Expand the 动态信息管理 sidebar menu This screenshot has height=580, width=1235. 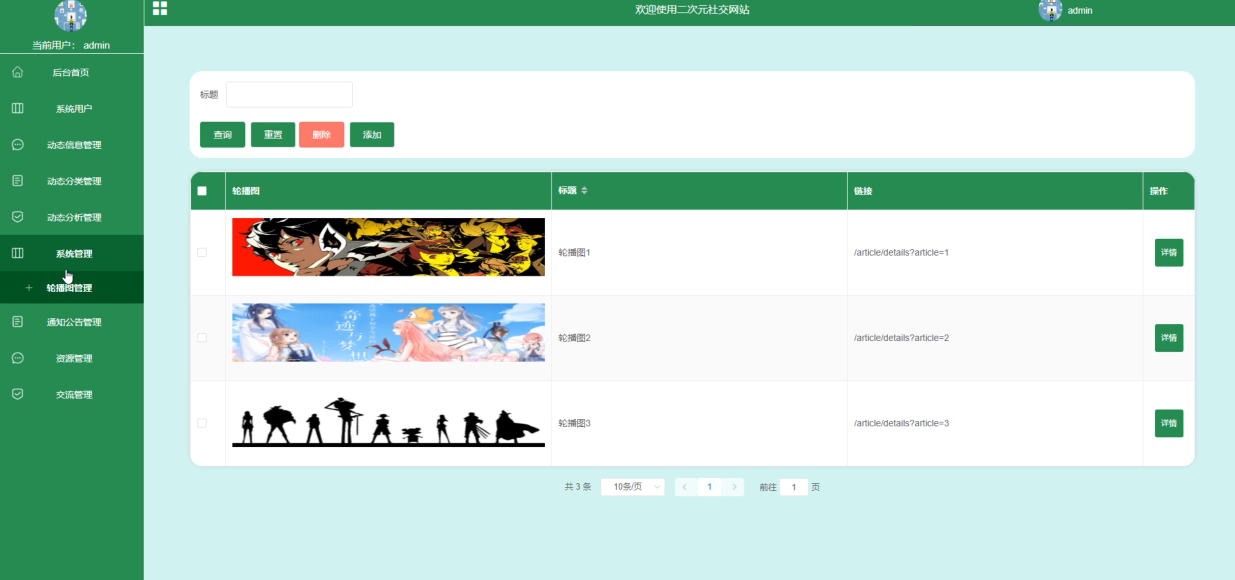tap(72, 144)
